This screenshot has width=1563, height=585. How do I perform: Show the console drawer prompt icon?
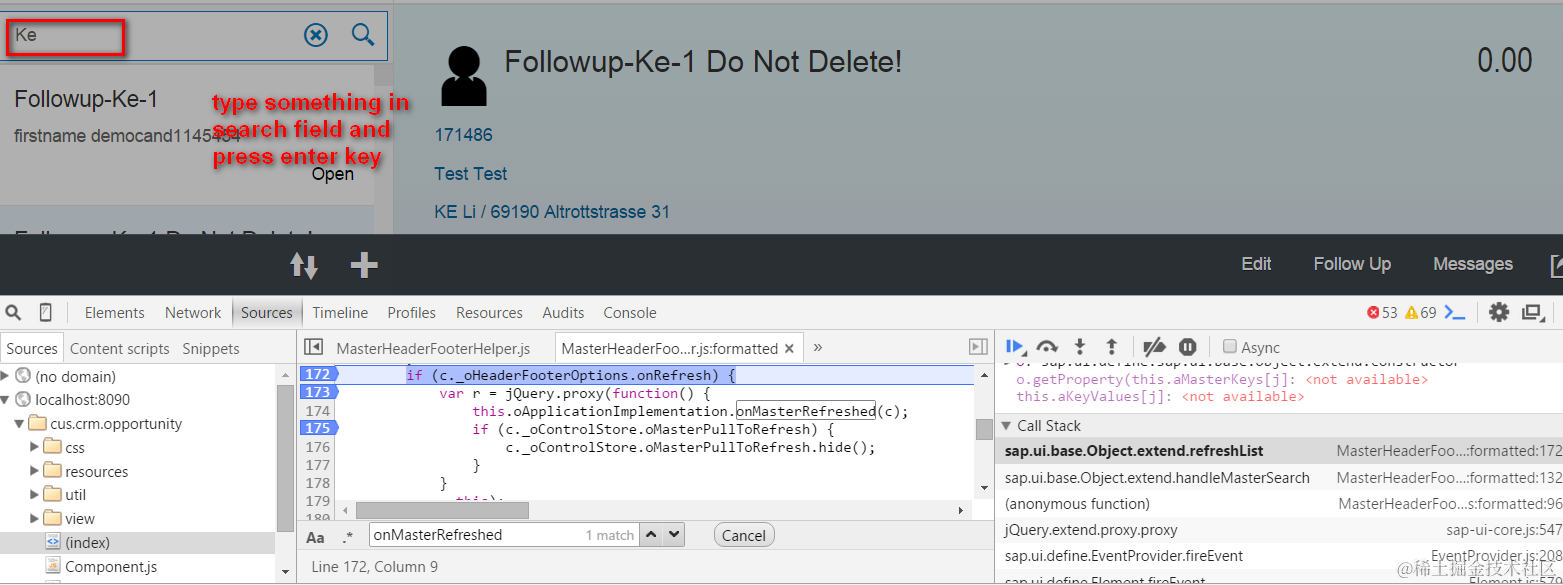pyautogui.click(x=1455, y=313)
